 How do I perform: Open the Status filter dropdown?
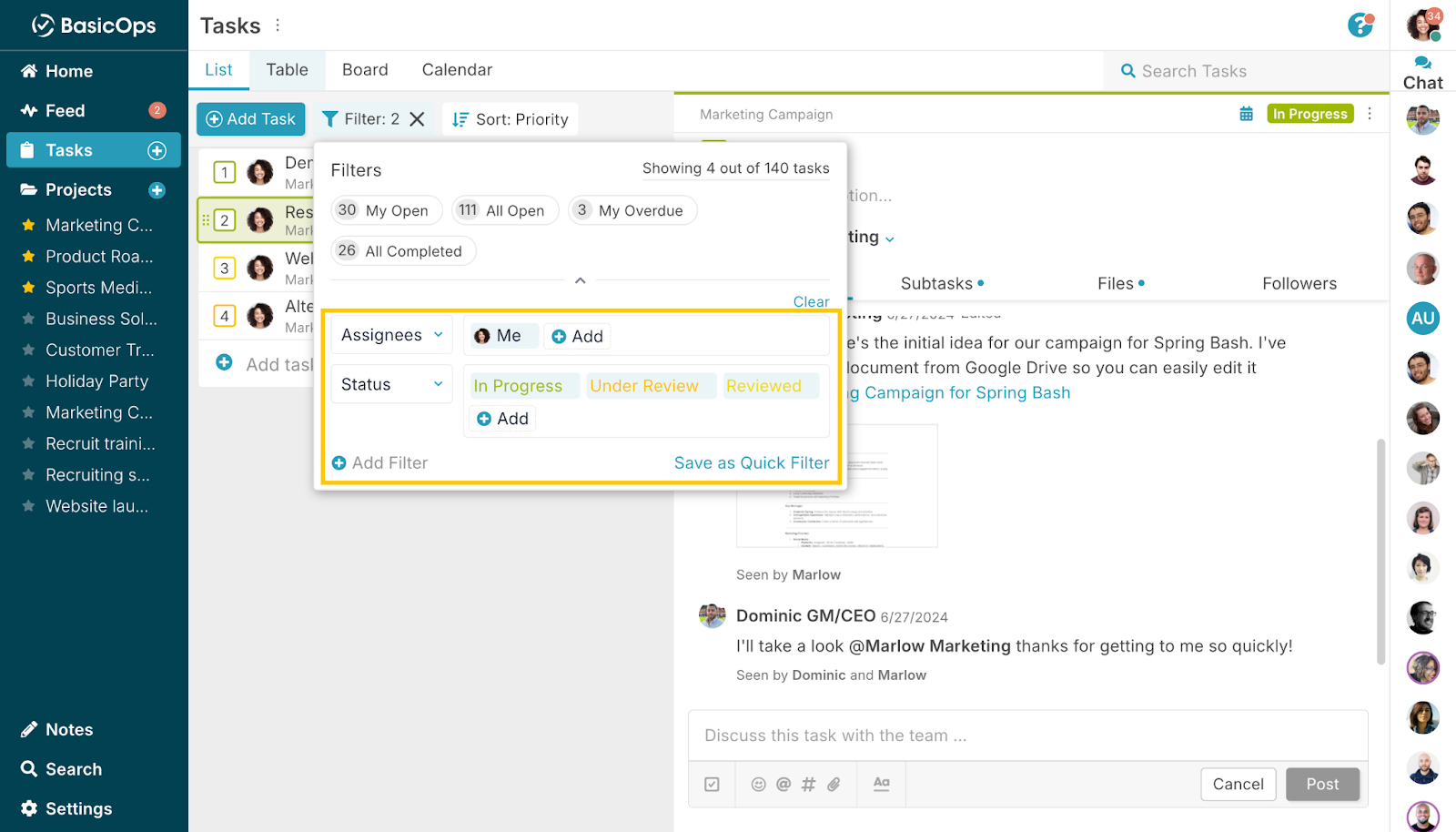tap(391, 385)
